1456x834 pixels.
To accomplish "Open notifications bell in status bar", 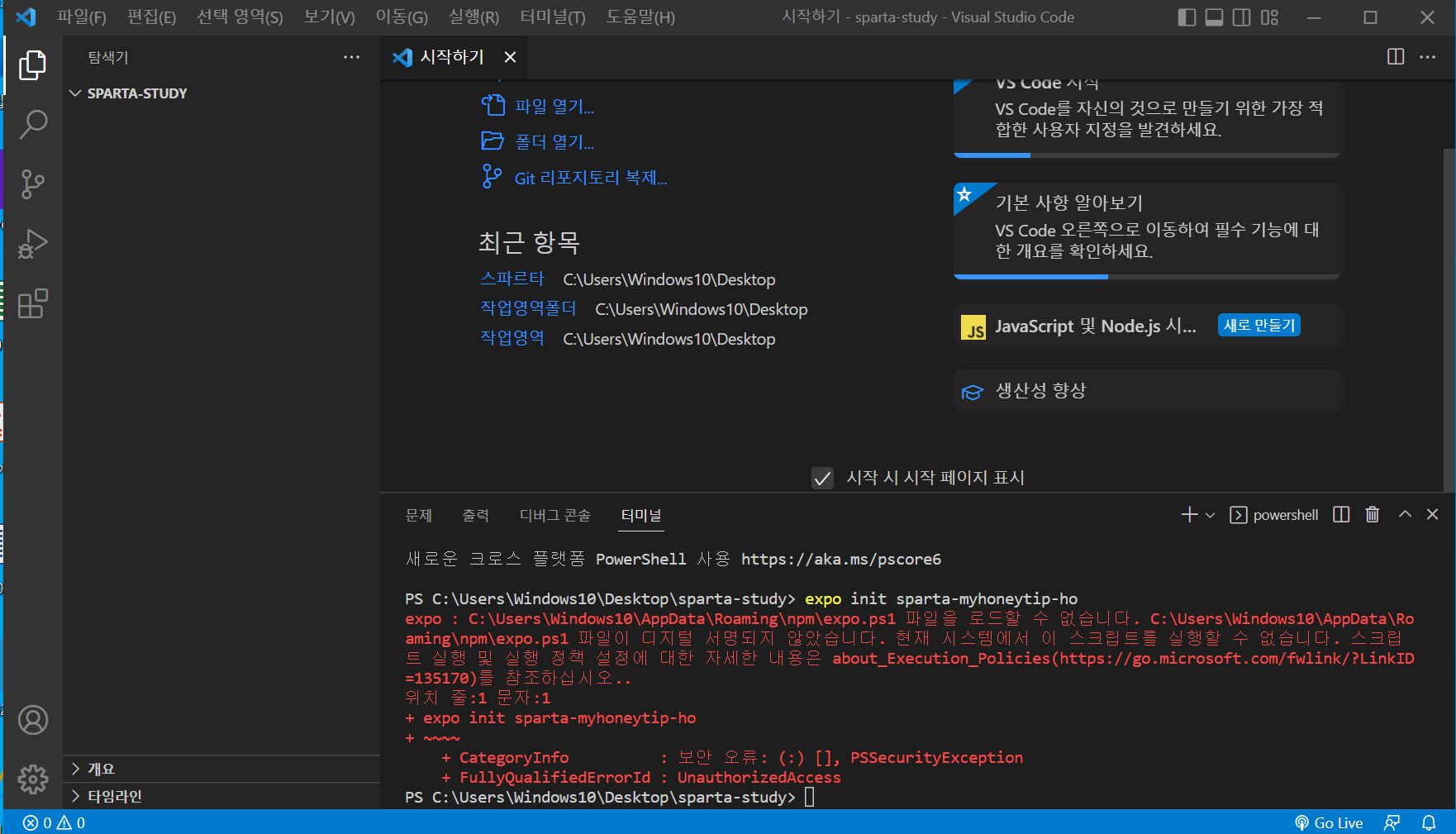I will 1429,822.
